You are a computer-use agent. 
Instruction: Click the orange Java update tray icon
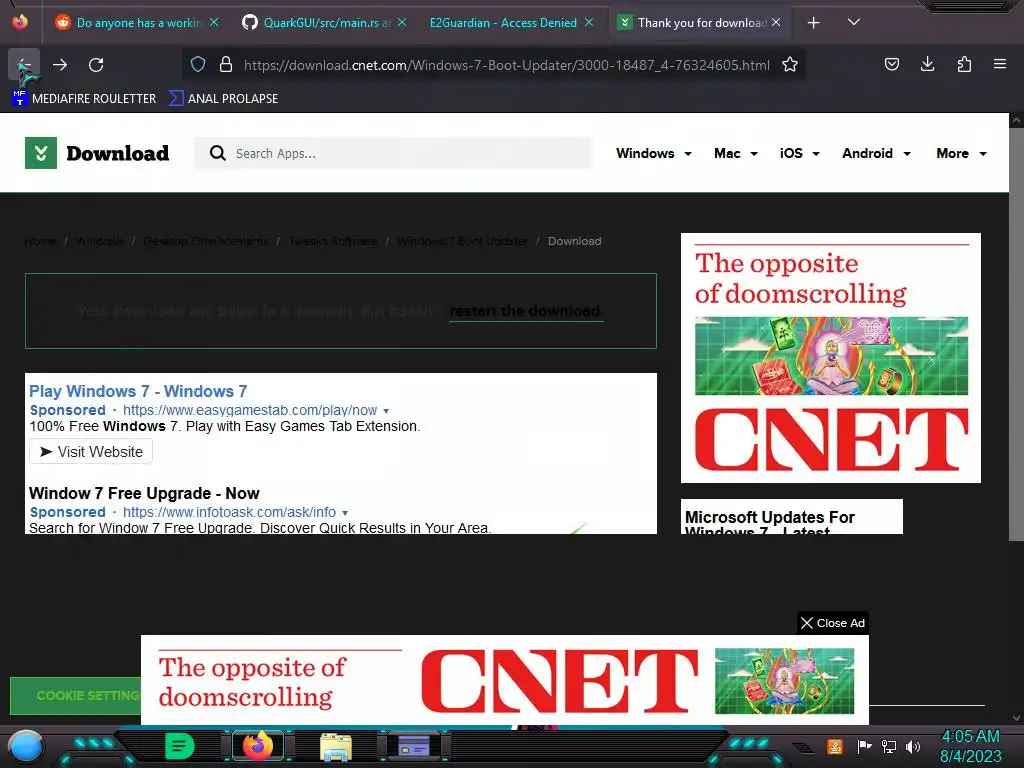835,746
